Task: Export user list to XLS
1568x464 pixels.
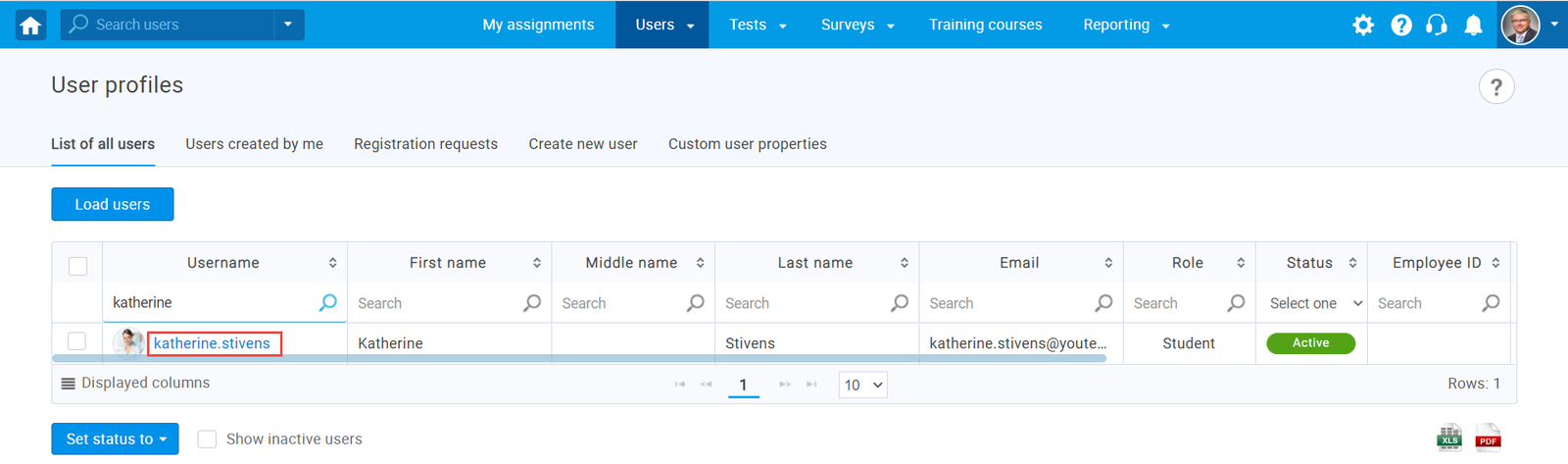Action: (x=1449, y=438)
